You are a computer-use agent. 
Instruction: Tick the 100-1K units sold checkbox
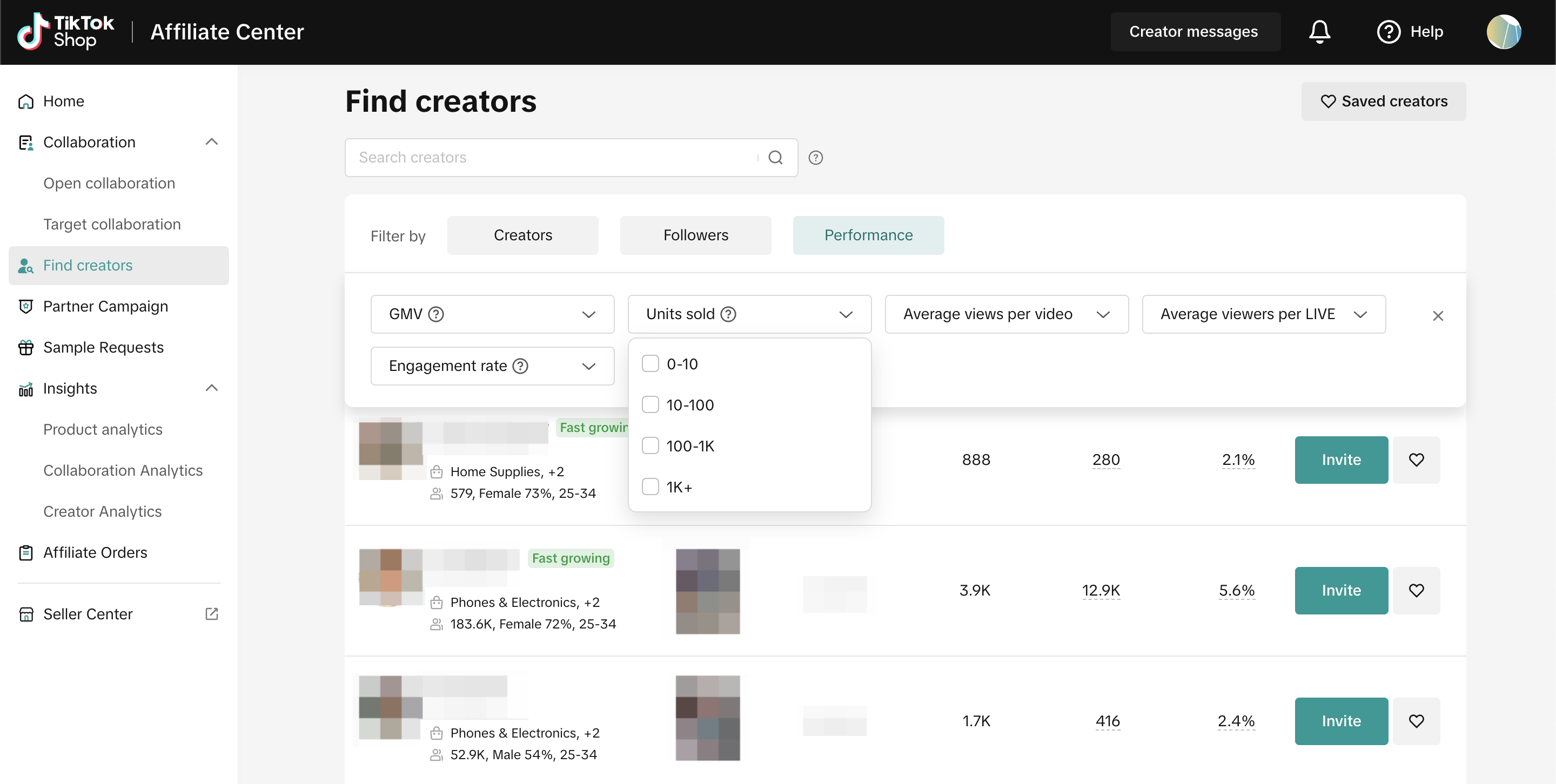point(650,446)
